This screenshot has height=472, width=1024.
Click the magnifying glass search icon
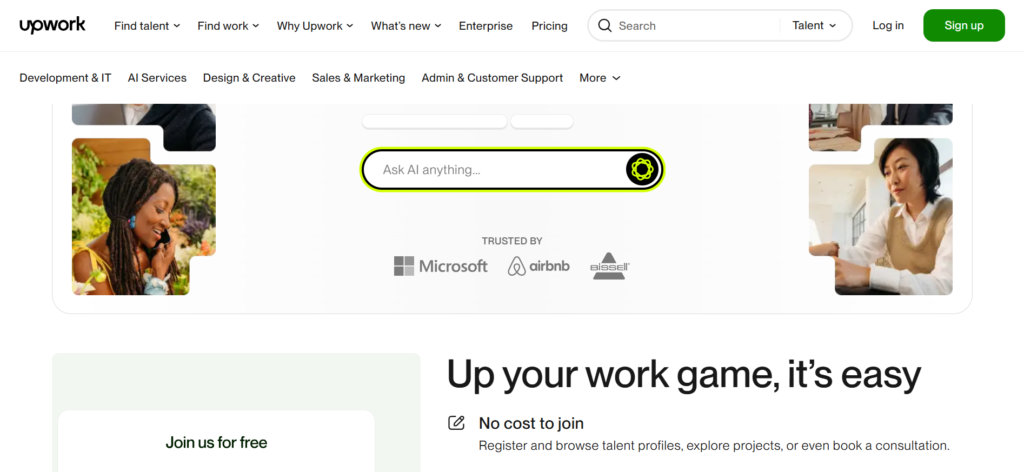[x=604, y=26]
